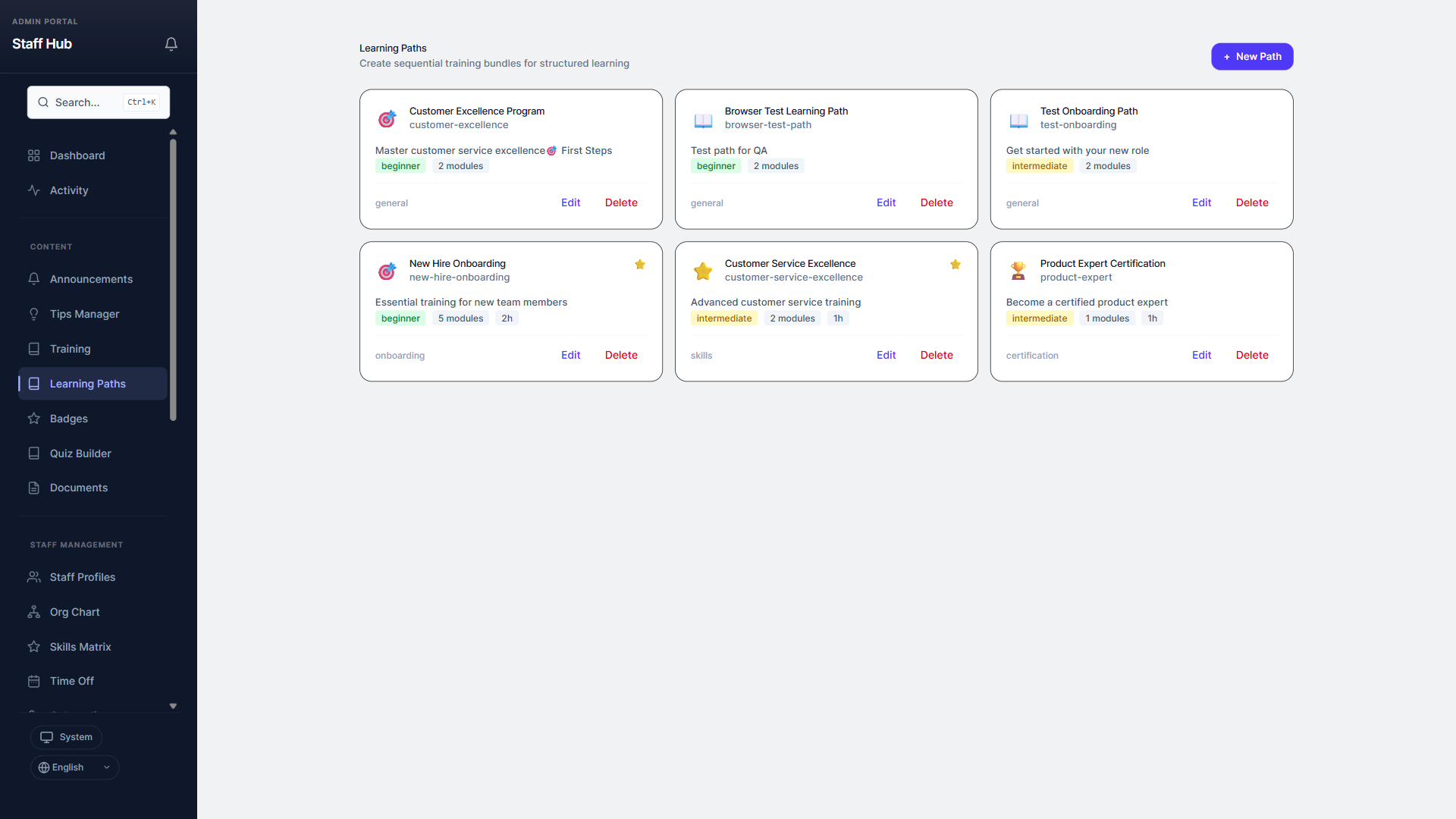Toggle the System theme button
The image size is (1456, 819).
[x=67, y=737]
